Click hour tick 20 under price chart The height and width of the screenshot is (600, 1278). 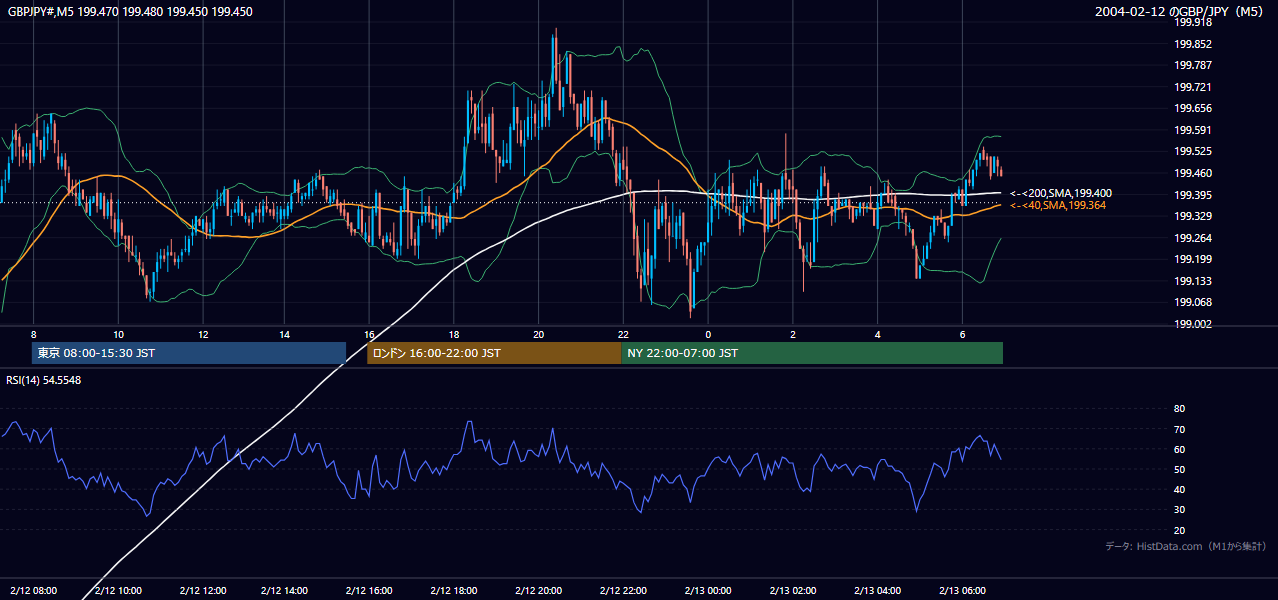539,334
